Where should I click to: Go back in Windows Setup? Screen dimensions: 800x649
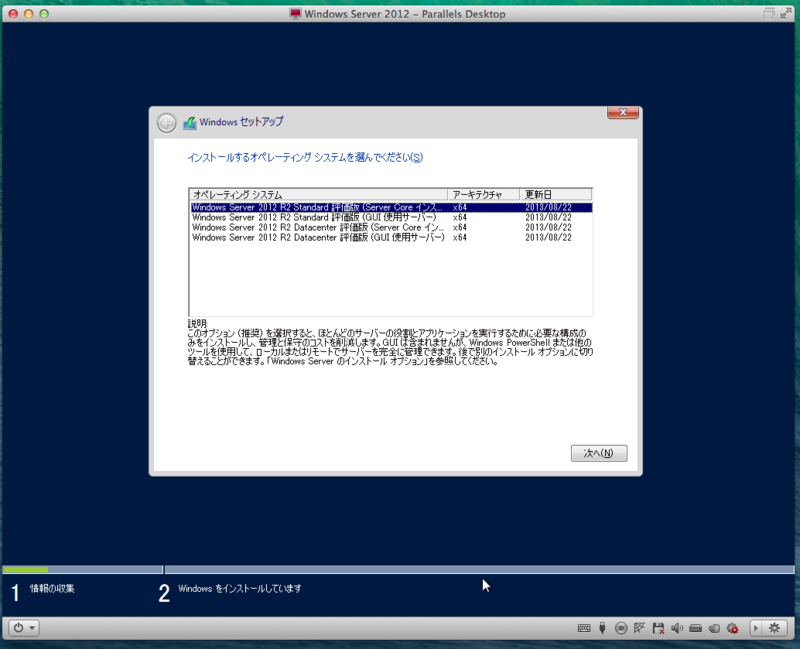166,123
